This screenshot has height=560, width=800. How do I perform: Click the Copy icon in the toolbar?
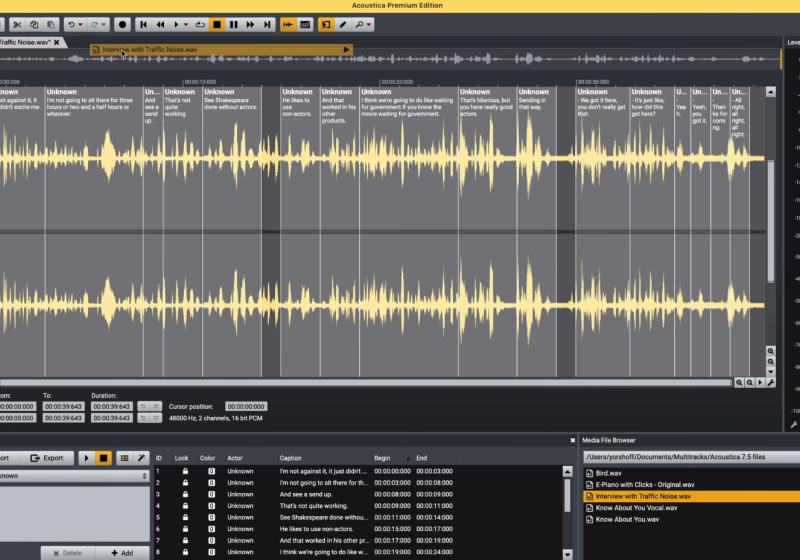tap(34, 24)
